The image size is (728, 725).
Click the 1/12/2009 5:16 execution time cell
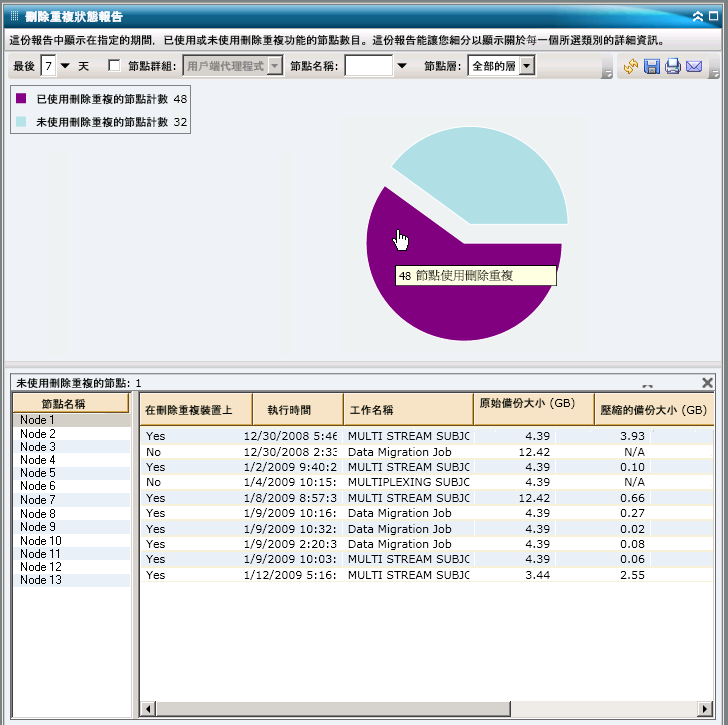(x=290, y=575)
